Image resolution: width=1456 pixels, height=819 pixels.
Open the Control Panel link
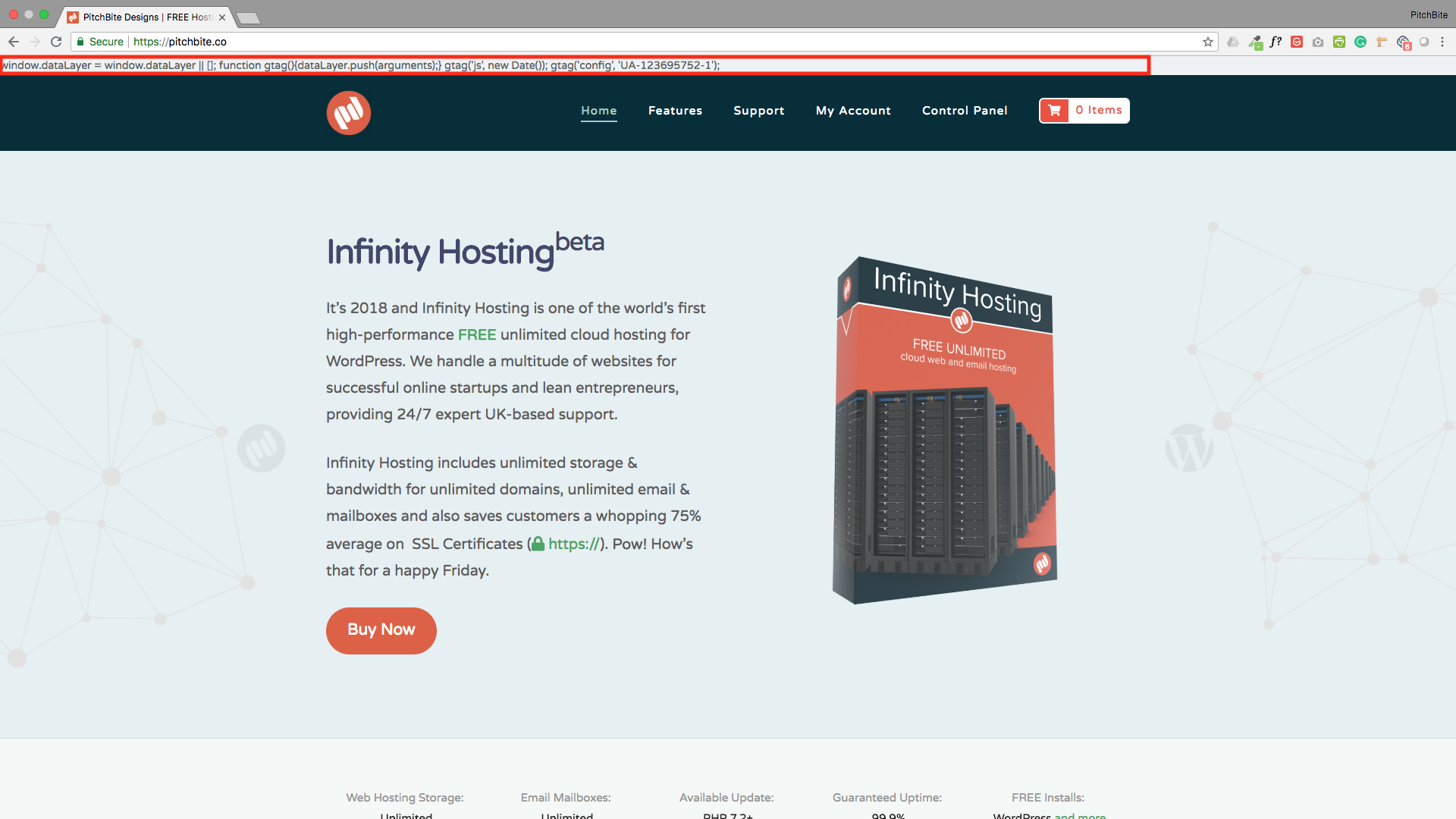[x=965, y=111]
